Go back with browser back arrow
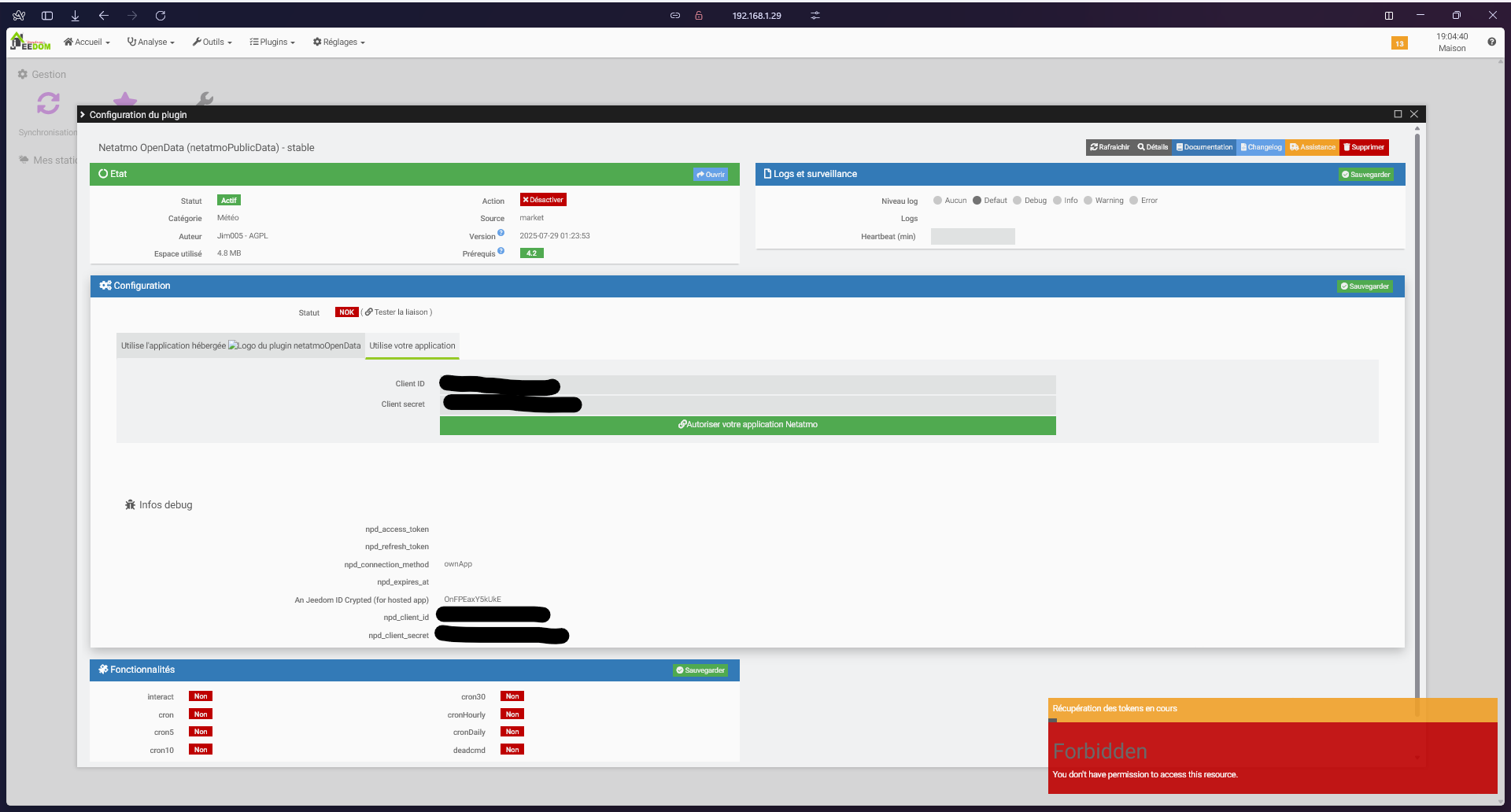Image resolution: width=1511 pixels, height=812 pixels. point(104,16)
